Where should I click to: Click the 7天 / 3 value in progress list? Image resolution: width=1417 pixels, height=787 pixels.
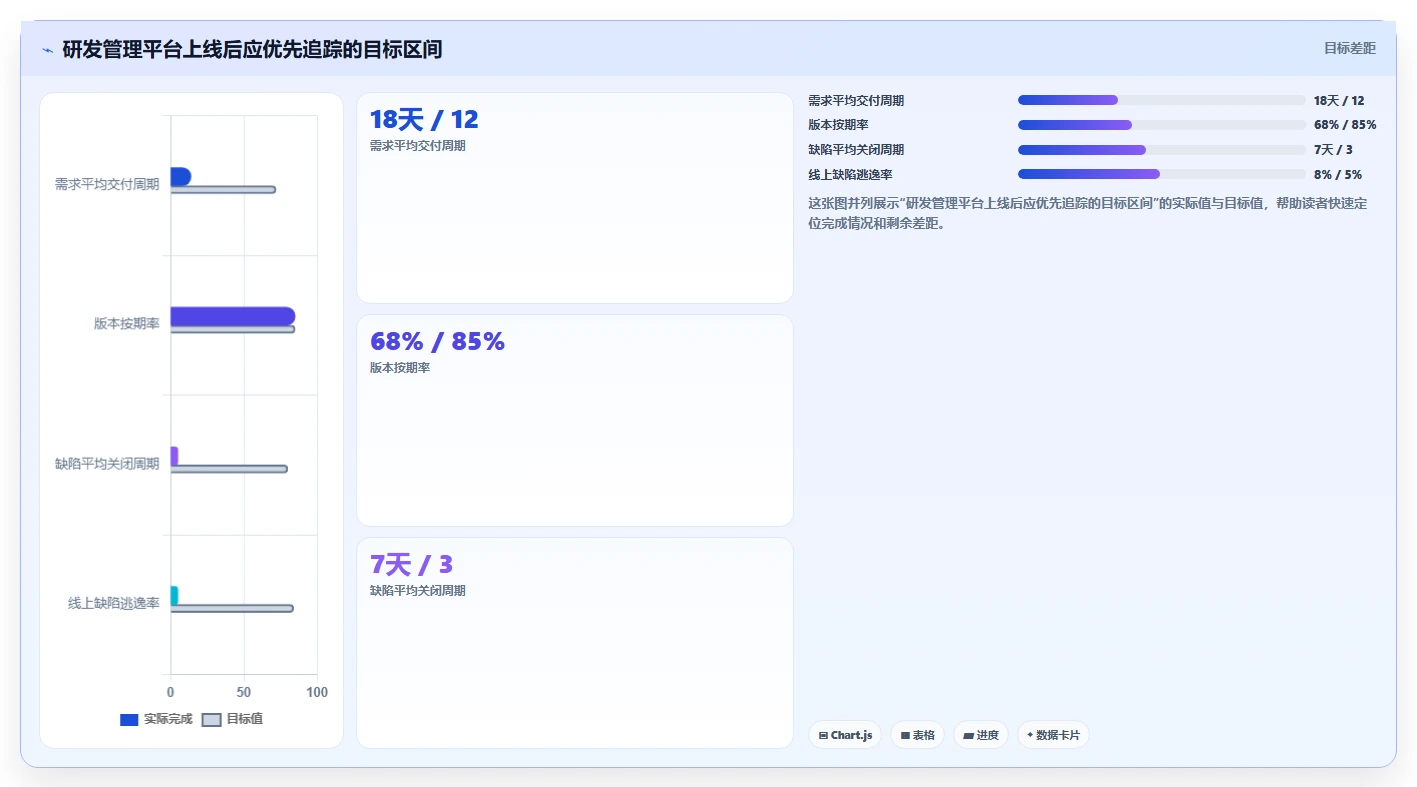click(x=1333, y=150)
